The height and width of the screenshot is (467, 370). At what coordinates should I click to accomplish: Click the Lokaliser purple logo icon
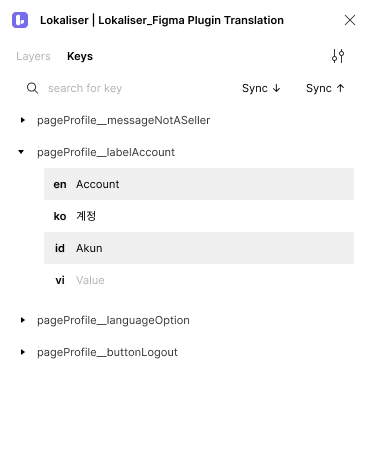(20, 20)
